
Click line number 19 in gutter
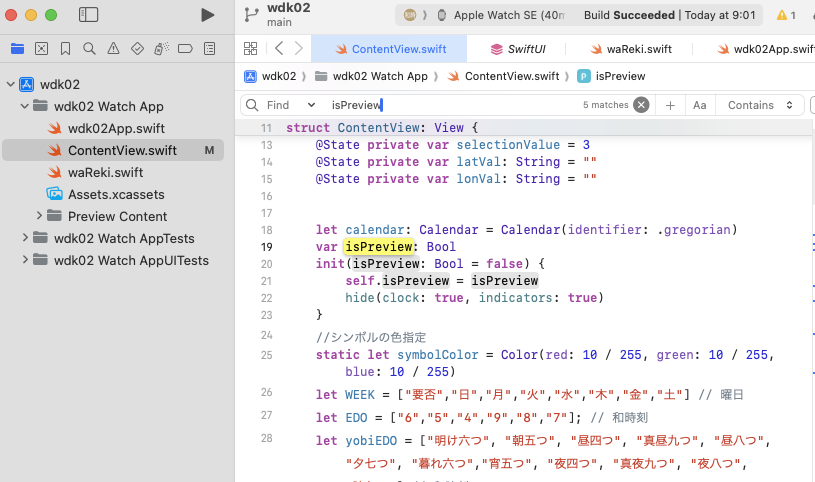pyautogui.click(x=267, y=247)
